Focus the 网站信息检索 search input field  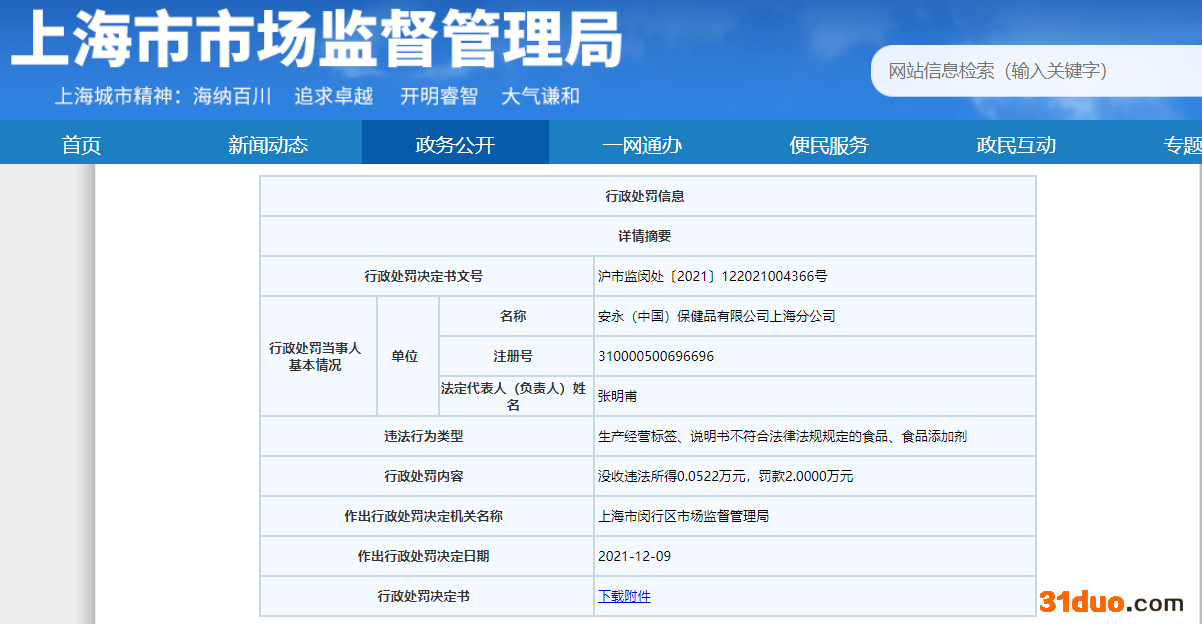click(x=1030, y=71)
